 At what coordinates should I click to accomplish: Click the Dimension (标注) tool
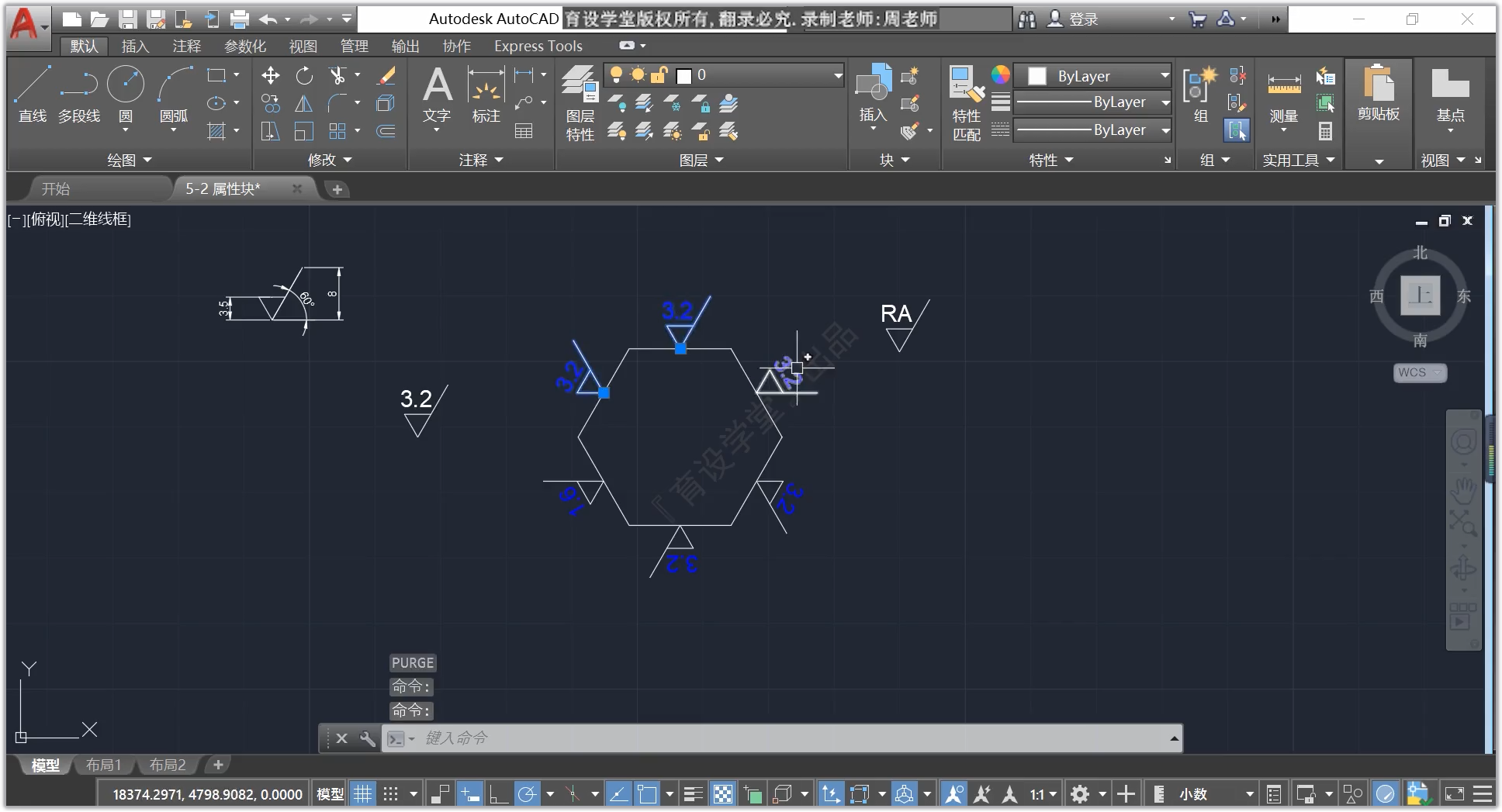[486, 95]
